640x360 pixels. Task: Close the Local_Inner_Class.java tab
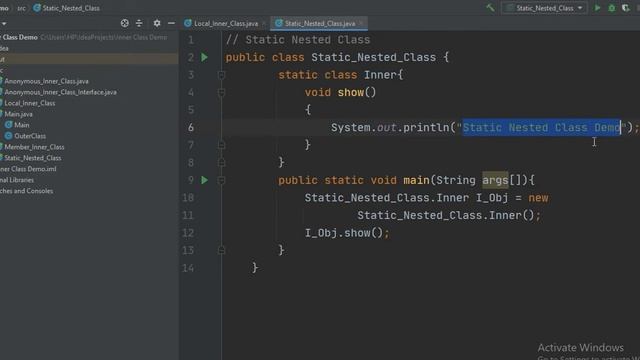tap(264, 24)
